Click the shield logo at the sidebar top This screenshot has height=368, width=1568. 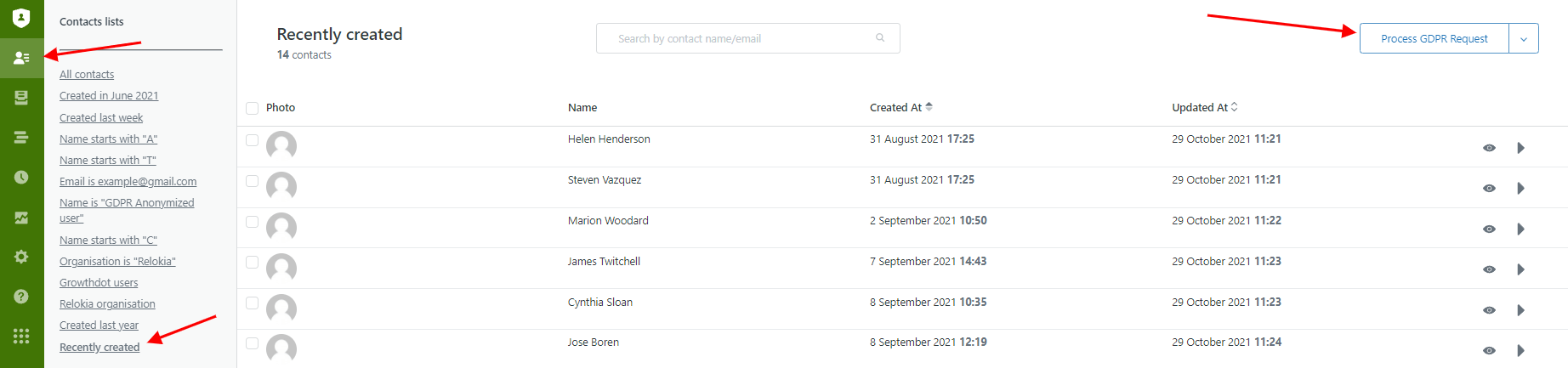[21, 18]
